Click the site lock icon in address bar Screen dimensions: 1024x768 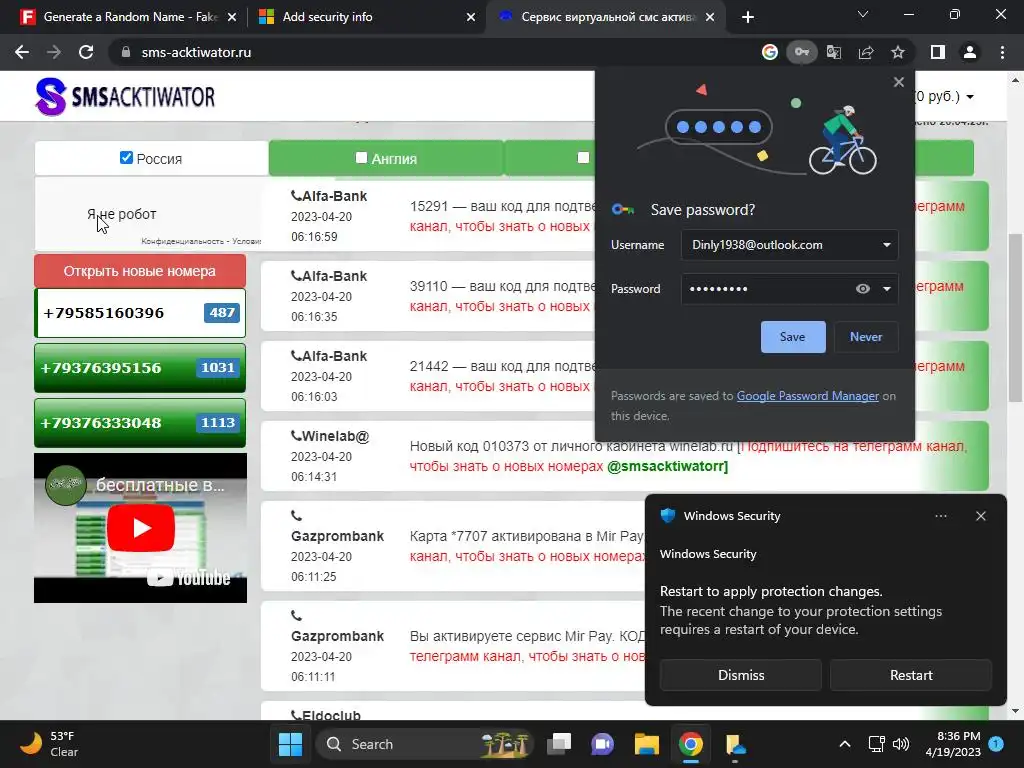(126, 52)
